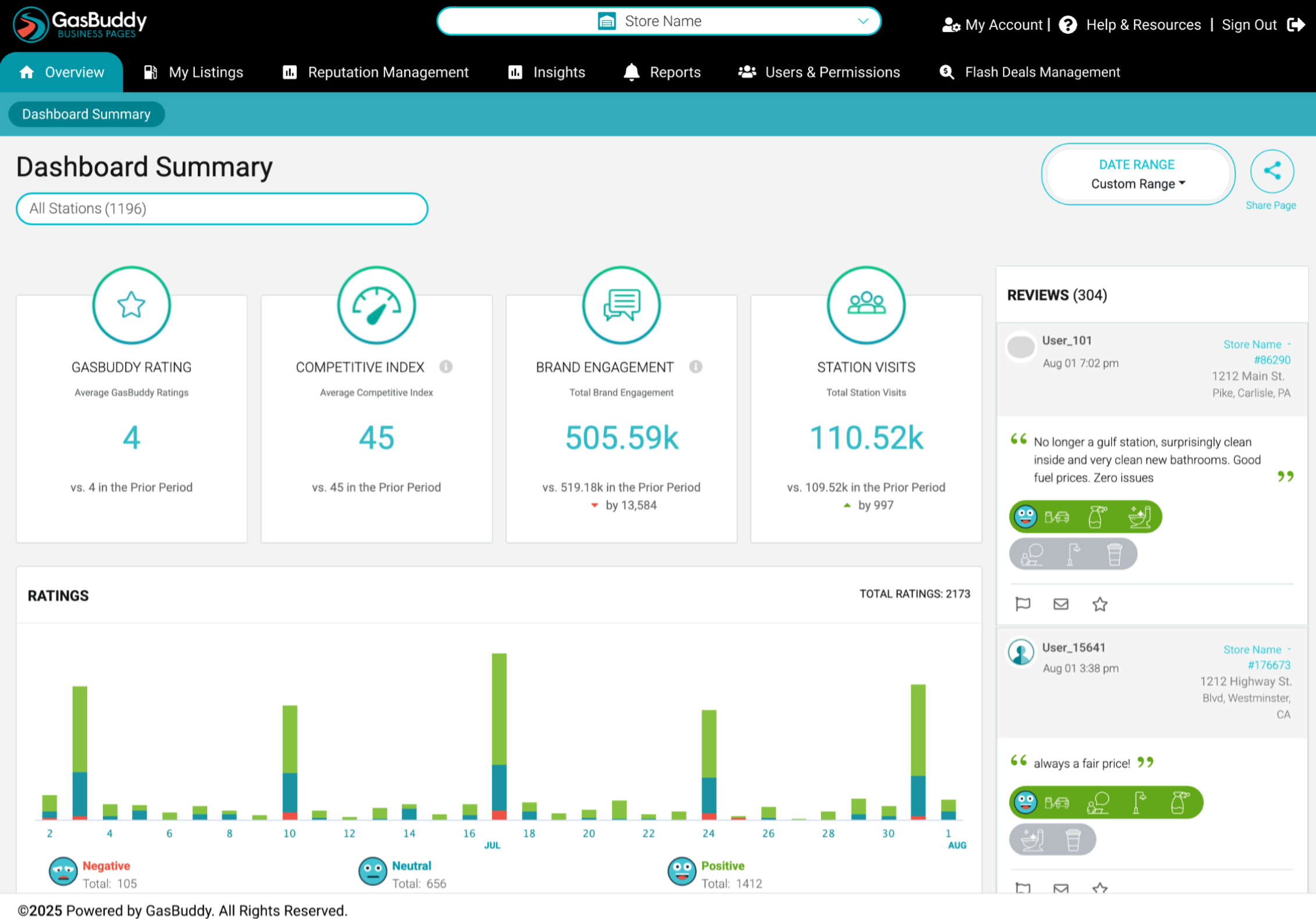Select the Overview tab
The height and width of the screenshot is (919, 1316).
click(x=62, y=72)
